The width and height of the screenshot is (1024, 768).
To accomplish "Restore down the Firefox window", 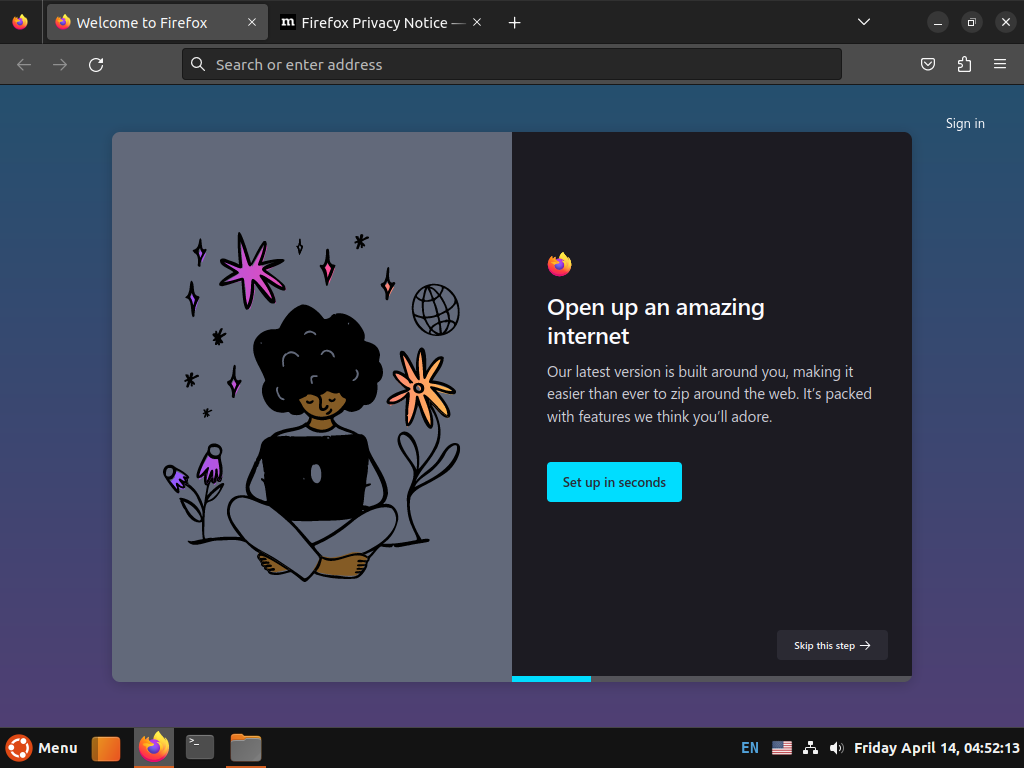I will point(972,22).
